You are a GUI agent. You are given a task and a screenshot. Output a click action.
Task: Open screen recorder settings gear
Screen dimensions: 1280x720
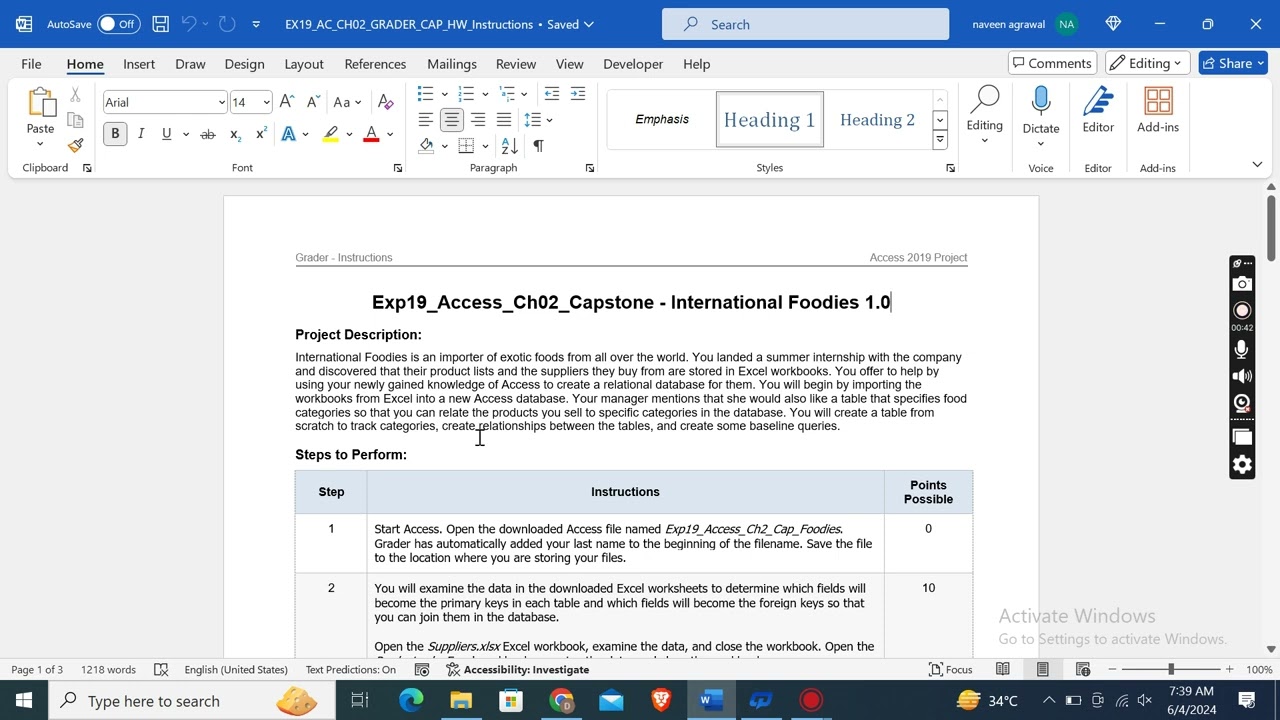[1242, 464]
